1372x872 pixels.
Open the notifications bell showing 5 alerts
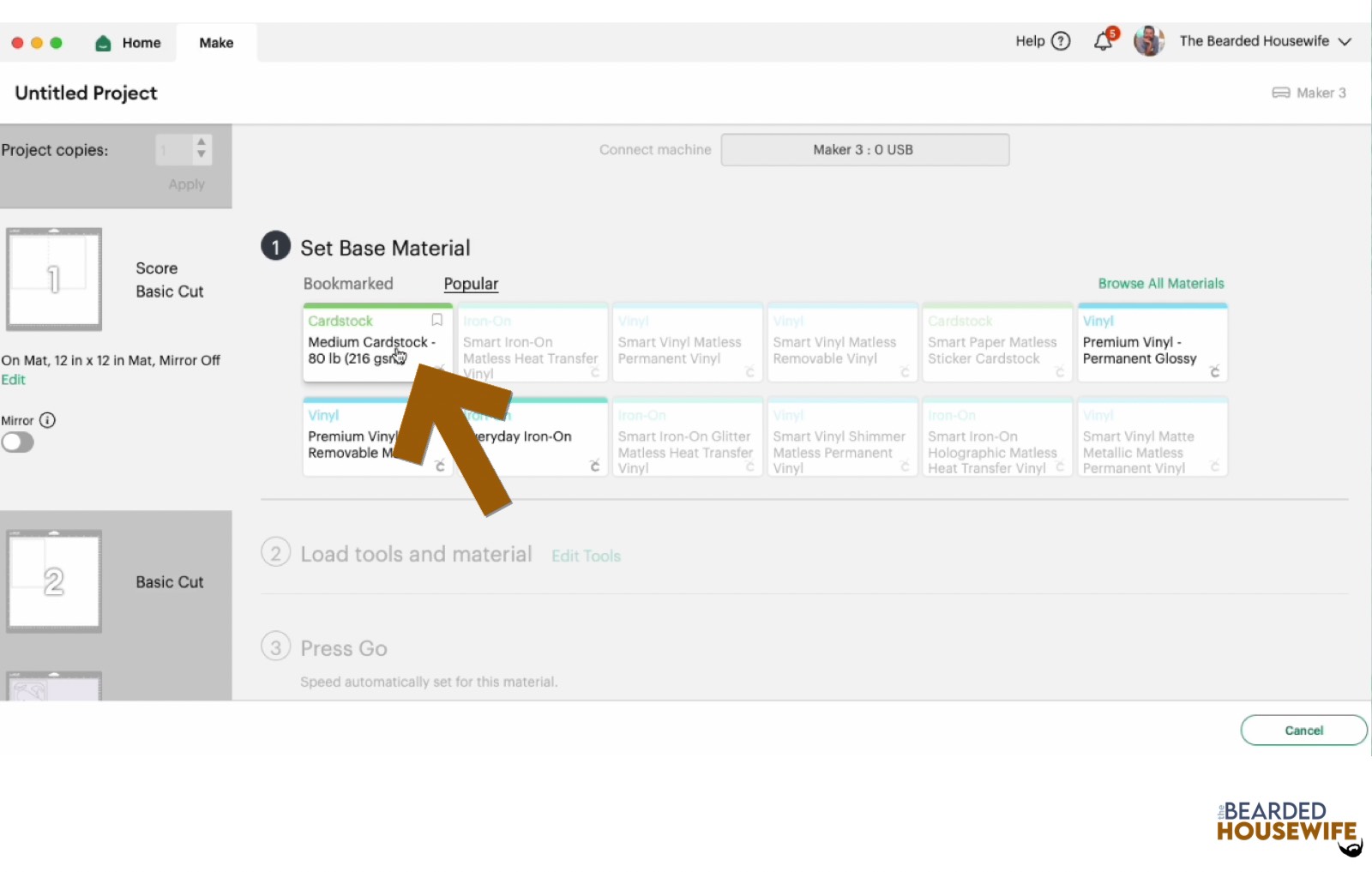[1103, 40]
